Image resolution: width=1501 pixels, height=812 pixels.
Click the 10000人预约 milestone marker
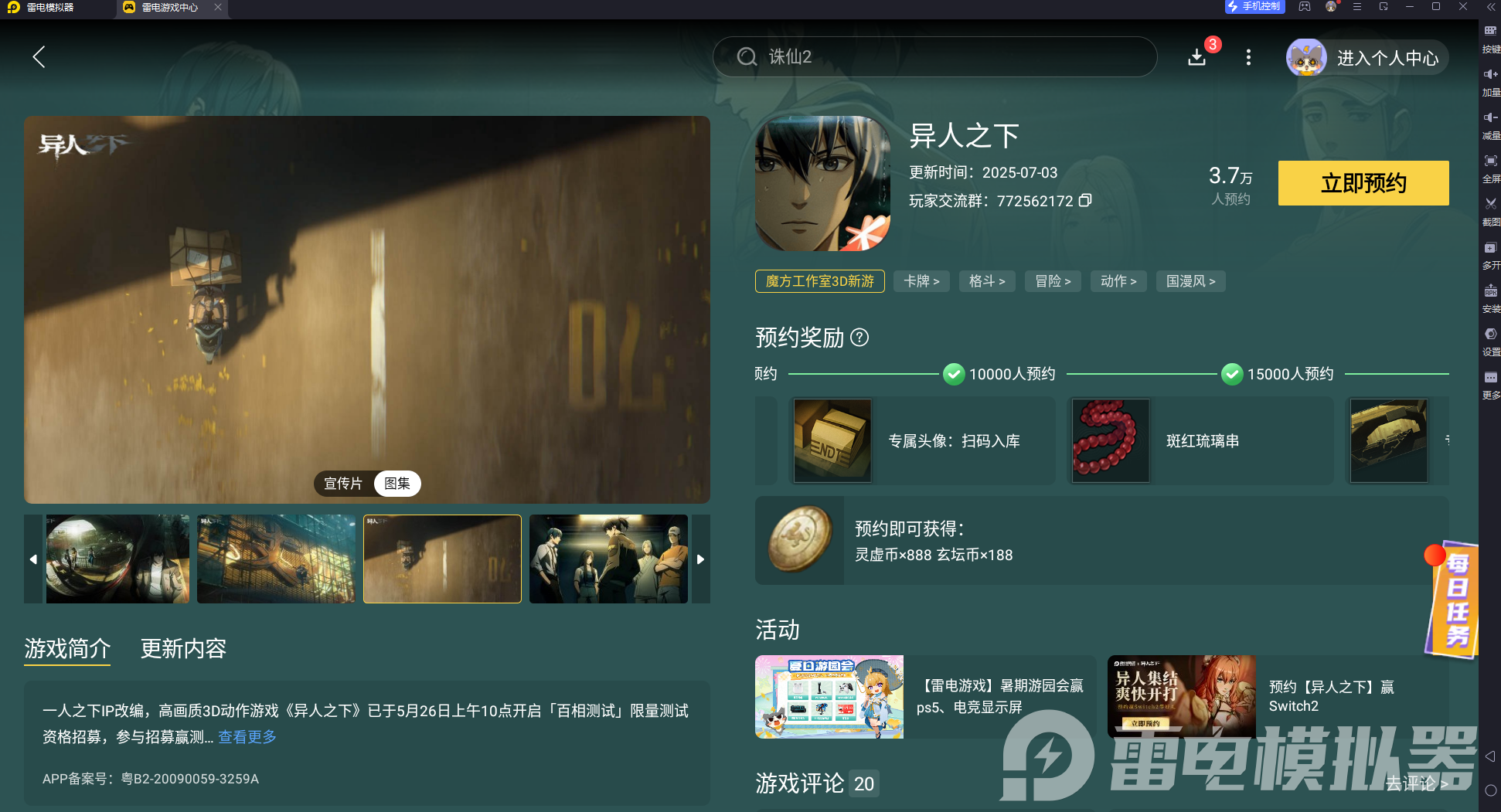click(x=999, y=374)
